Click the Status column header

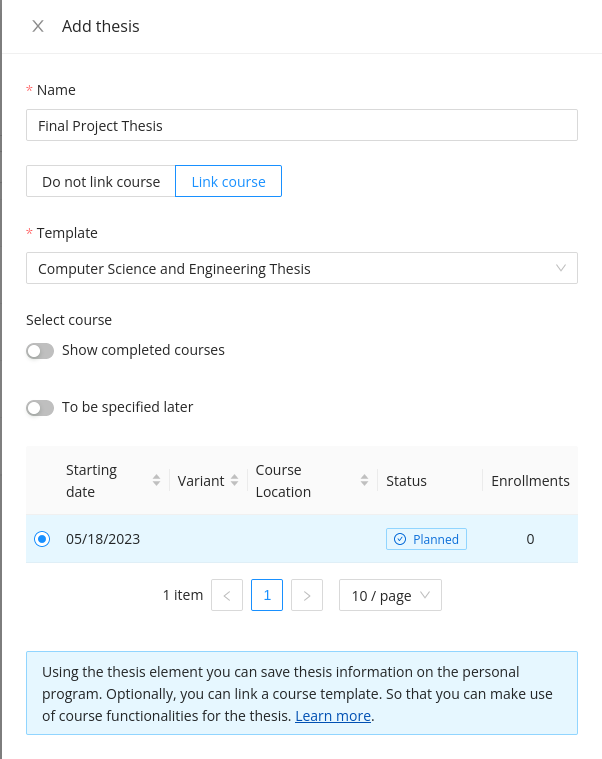pyautogui.click(x=406, y=481)
